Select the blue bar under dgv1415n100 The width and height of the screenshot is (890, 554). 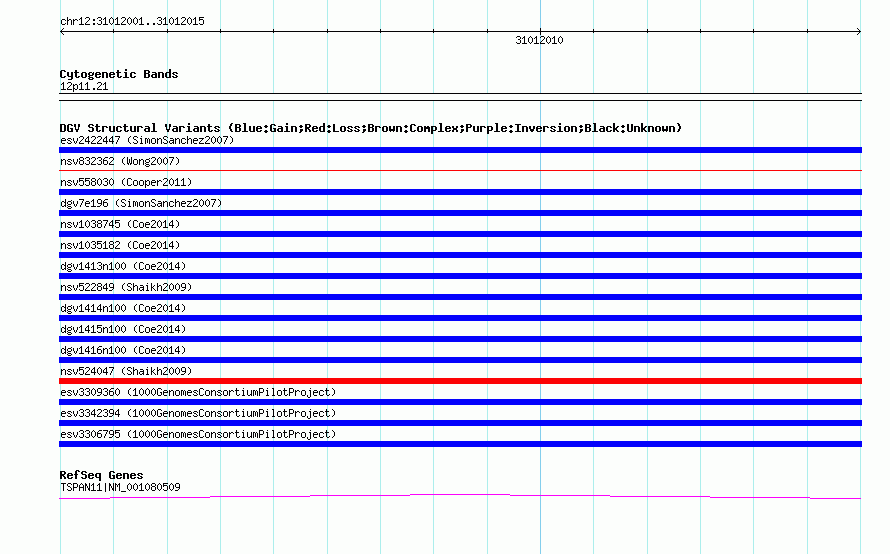(460, 339)
